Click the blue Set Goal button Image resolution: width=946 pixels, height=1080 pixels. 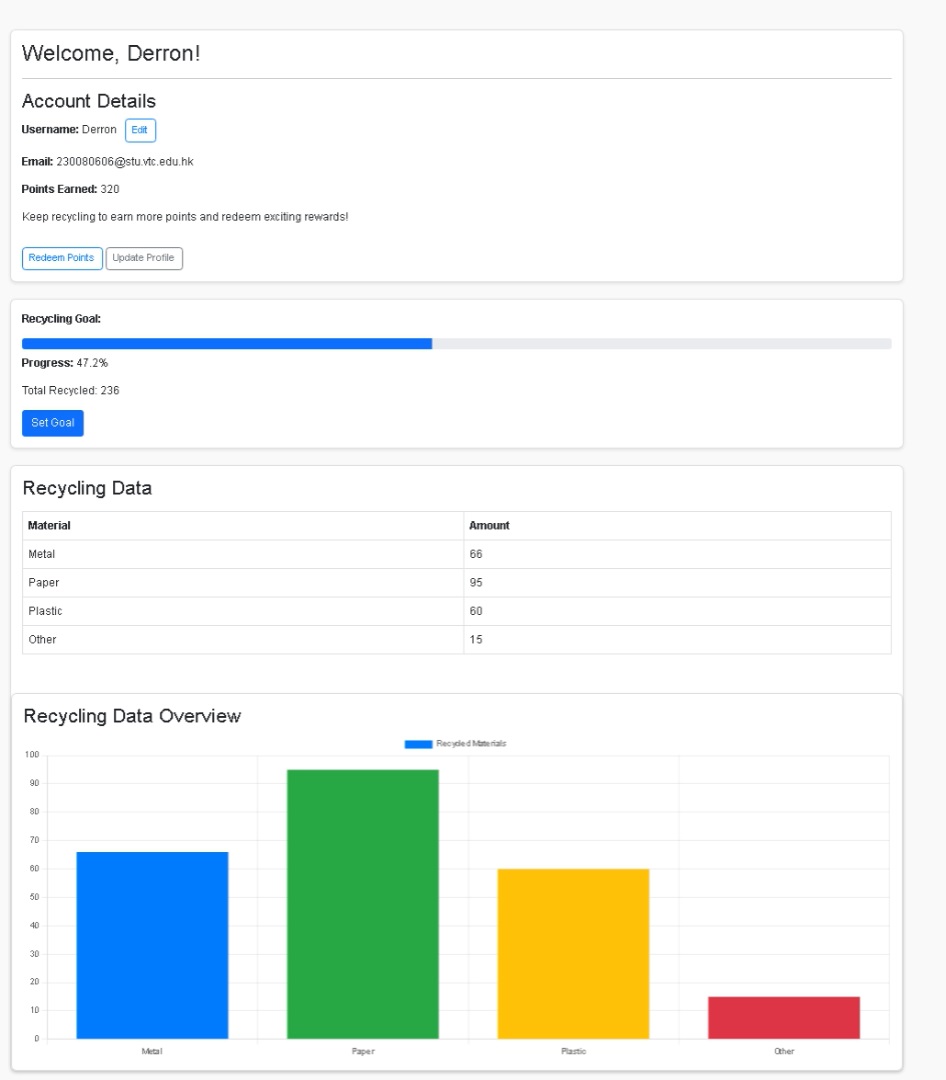pyautogui.click(x=53, y=423)
